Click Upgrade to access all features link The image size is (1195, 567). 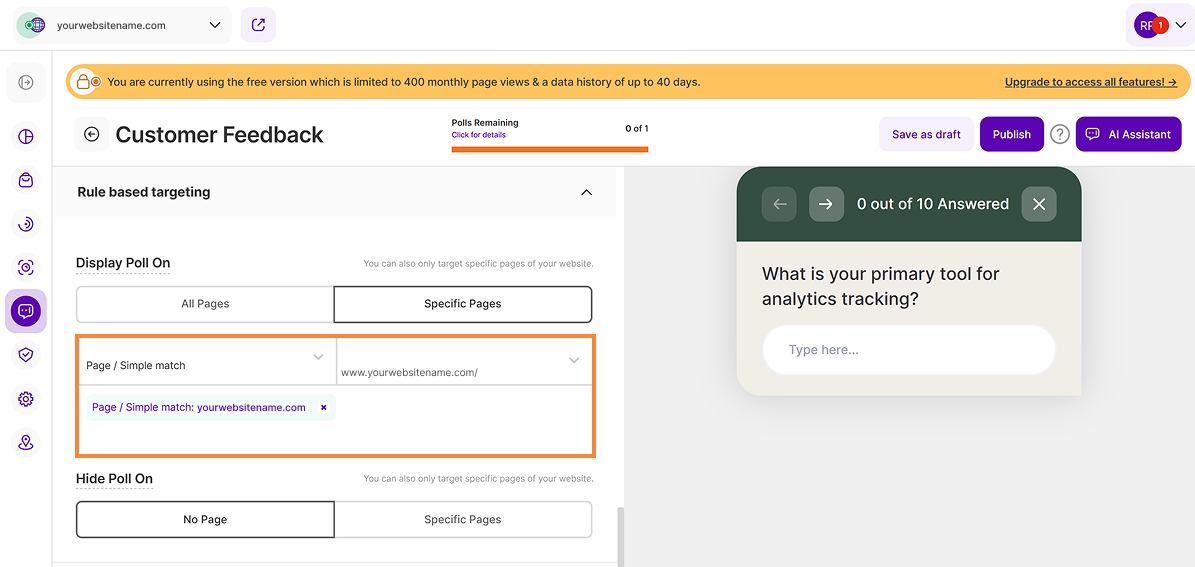[1091, 82]
